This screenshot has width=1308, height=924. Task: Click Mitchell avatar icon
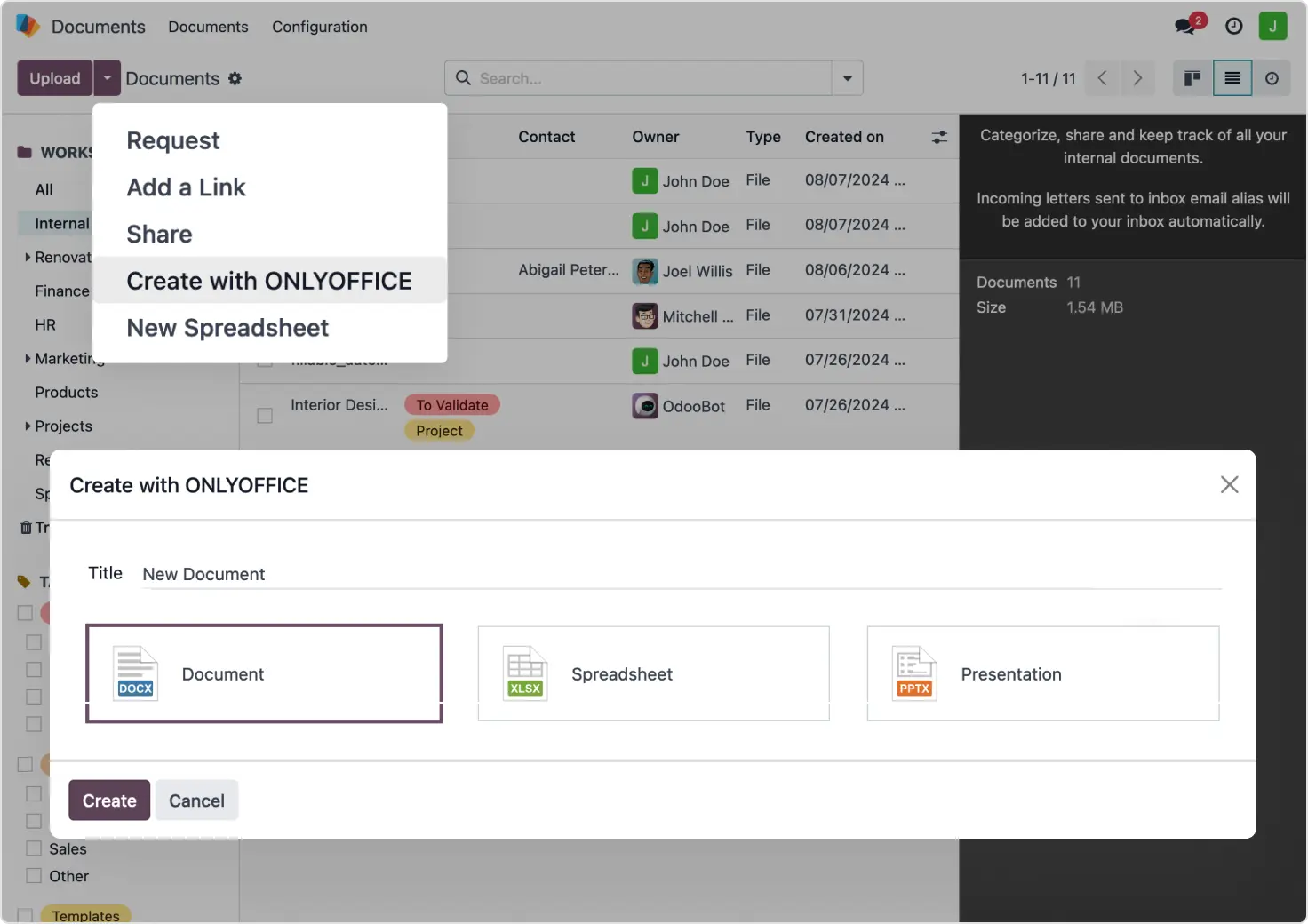[x=645, y=316]
